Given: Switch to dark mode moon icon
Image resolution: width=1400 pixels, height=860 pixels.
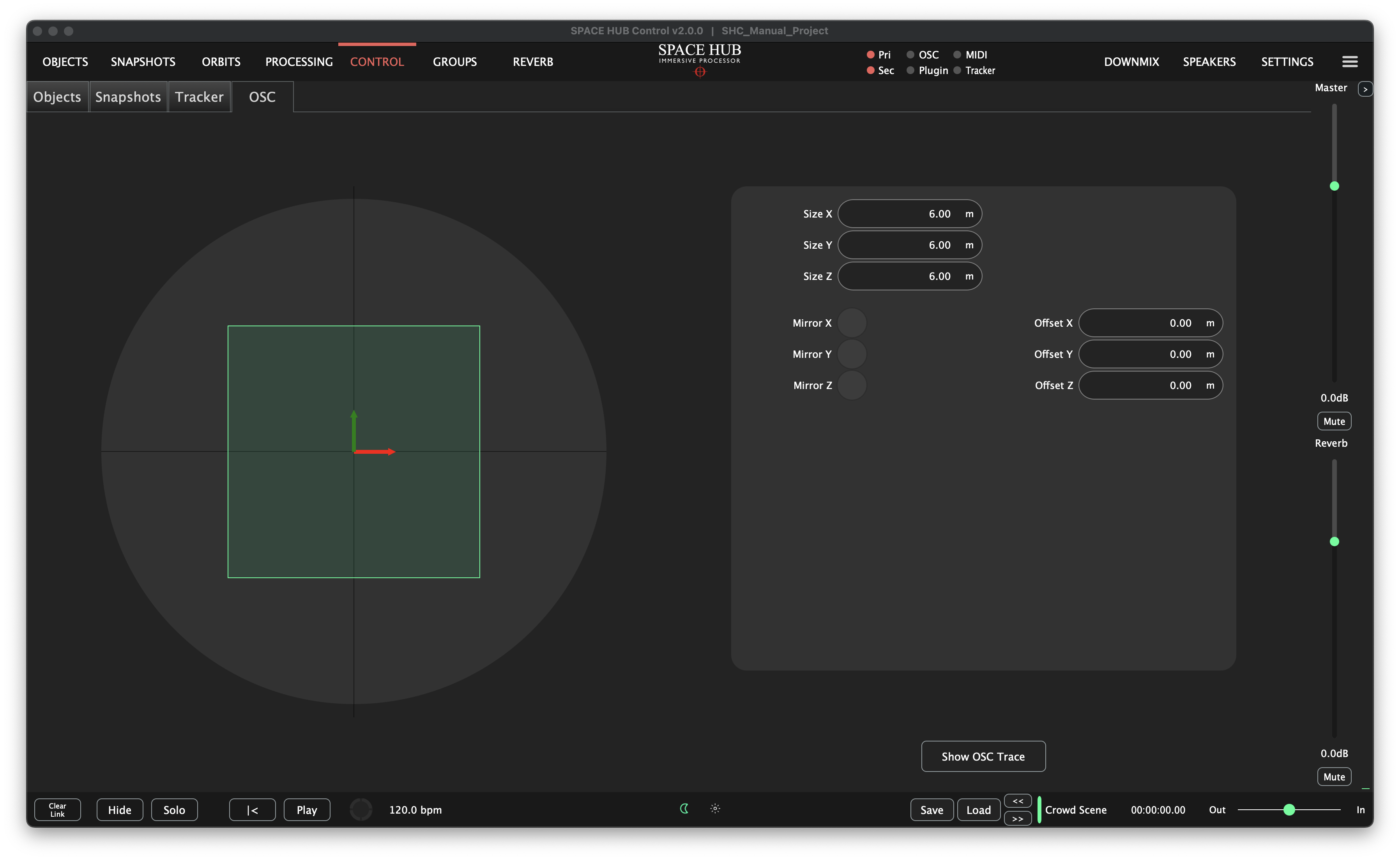Looking at the screenshot, I should pyautogui.click(x=684, y=808).
